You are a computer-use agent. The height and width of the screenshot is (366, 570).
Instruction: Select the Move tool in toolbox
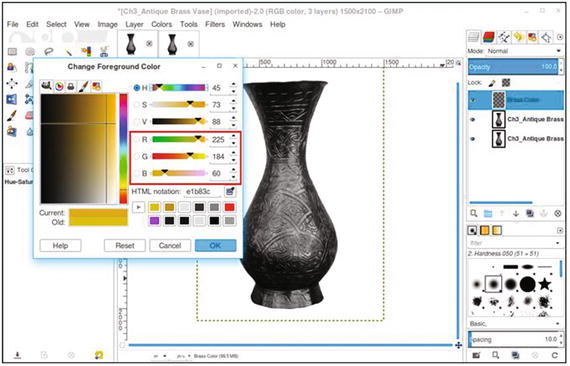click(x=12, y=84)
